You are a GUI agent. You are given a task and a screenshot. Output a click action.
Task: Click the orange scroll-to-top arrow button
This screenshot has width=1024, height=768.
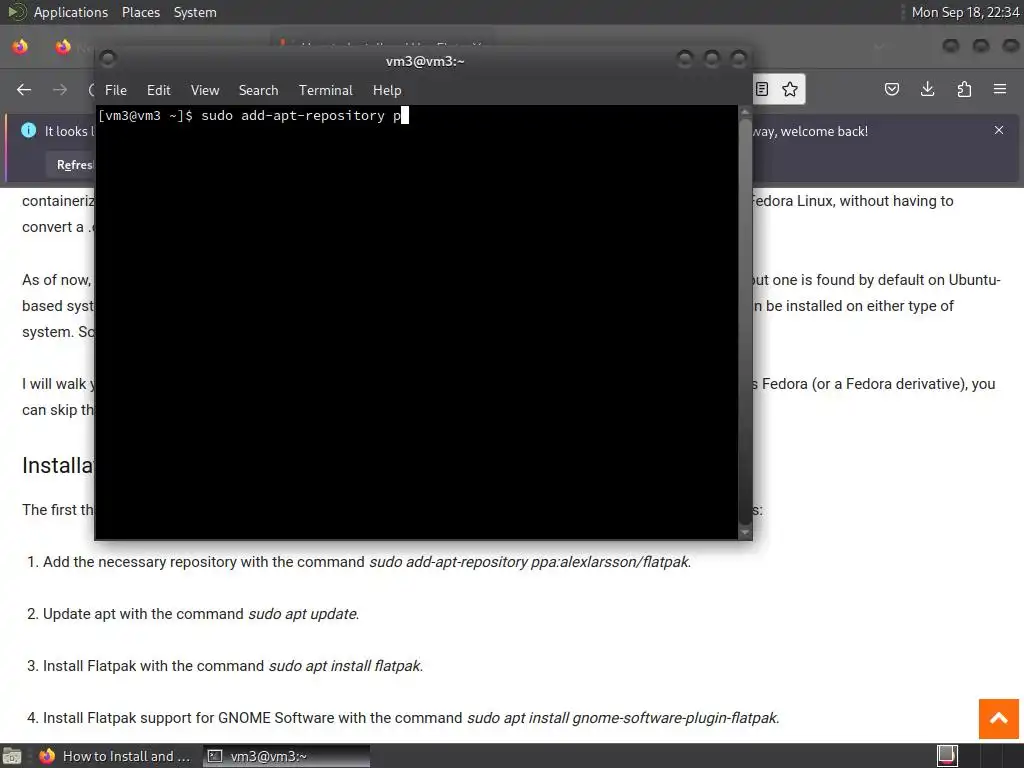pyautogui.click(x=999, y=718)
